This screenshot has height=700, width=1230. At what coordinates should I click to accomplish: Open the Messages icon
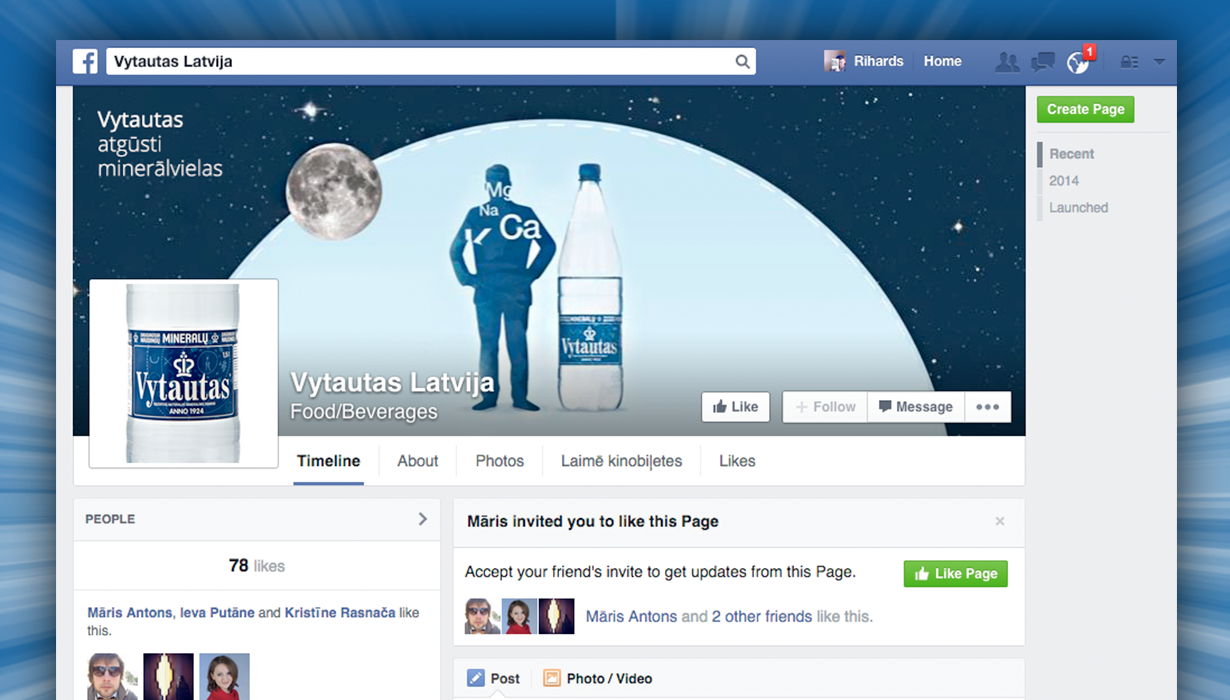coord(1043,61)
